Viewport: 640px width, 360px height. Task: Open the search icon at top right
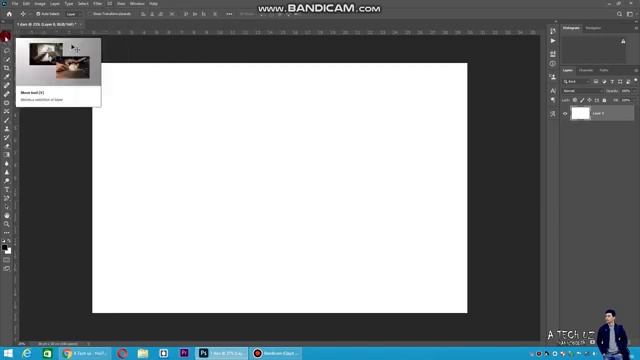[619, 14]
